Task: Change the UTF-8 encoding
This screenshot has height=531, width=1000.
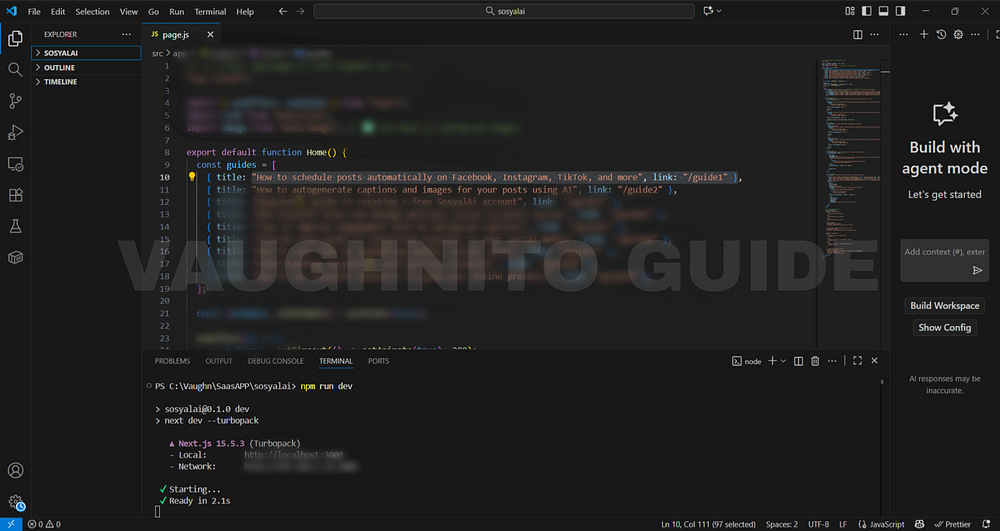Action: click(x=818, y=524)
